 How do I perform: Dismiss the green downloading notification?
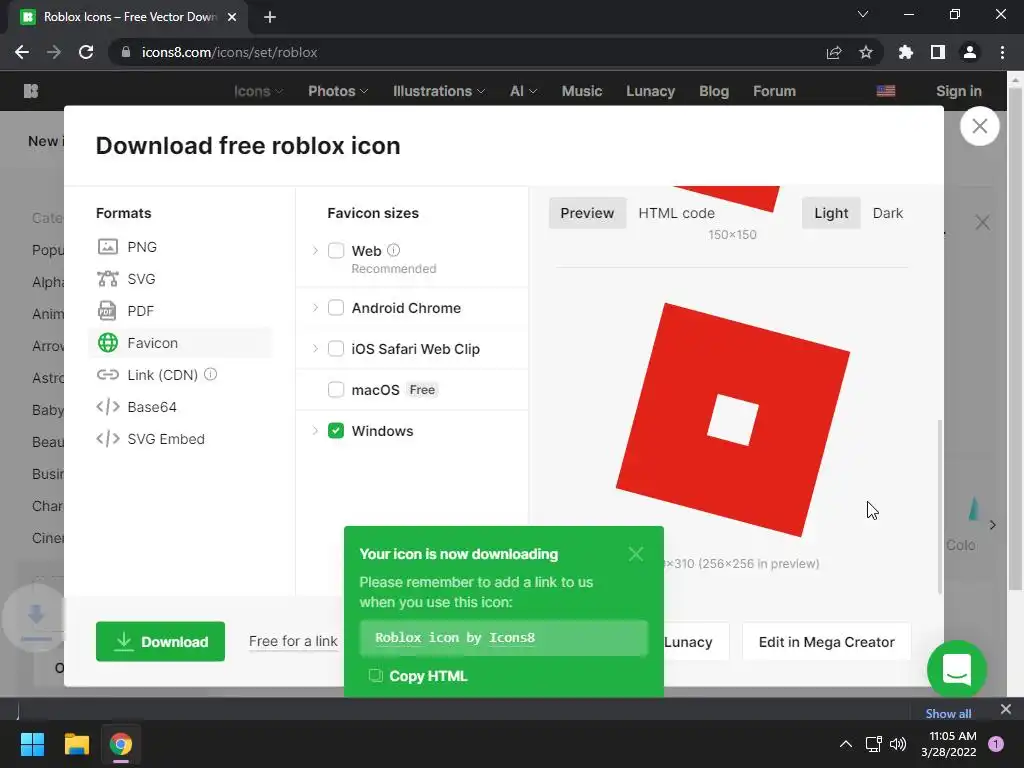tap(635, 554)
